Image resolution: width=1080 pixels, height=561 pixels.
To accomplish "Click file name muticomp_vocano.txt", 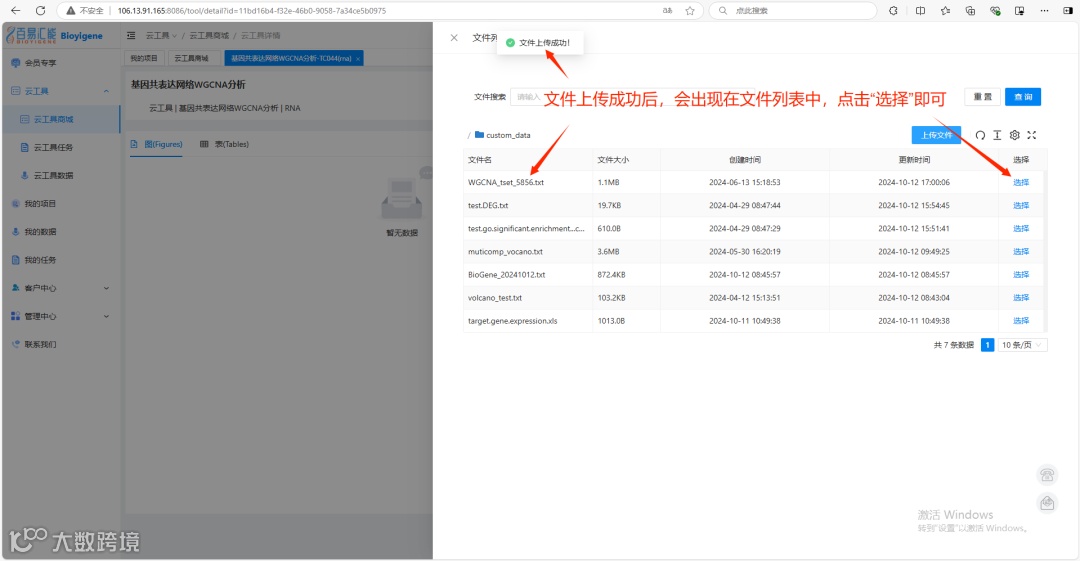I will 505,252.
